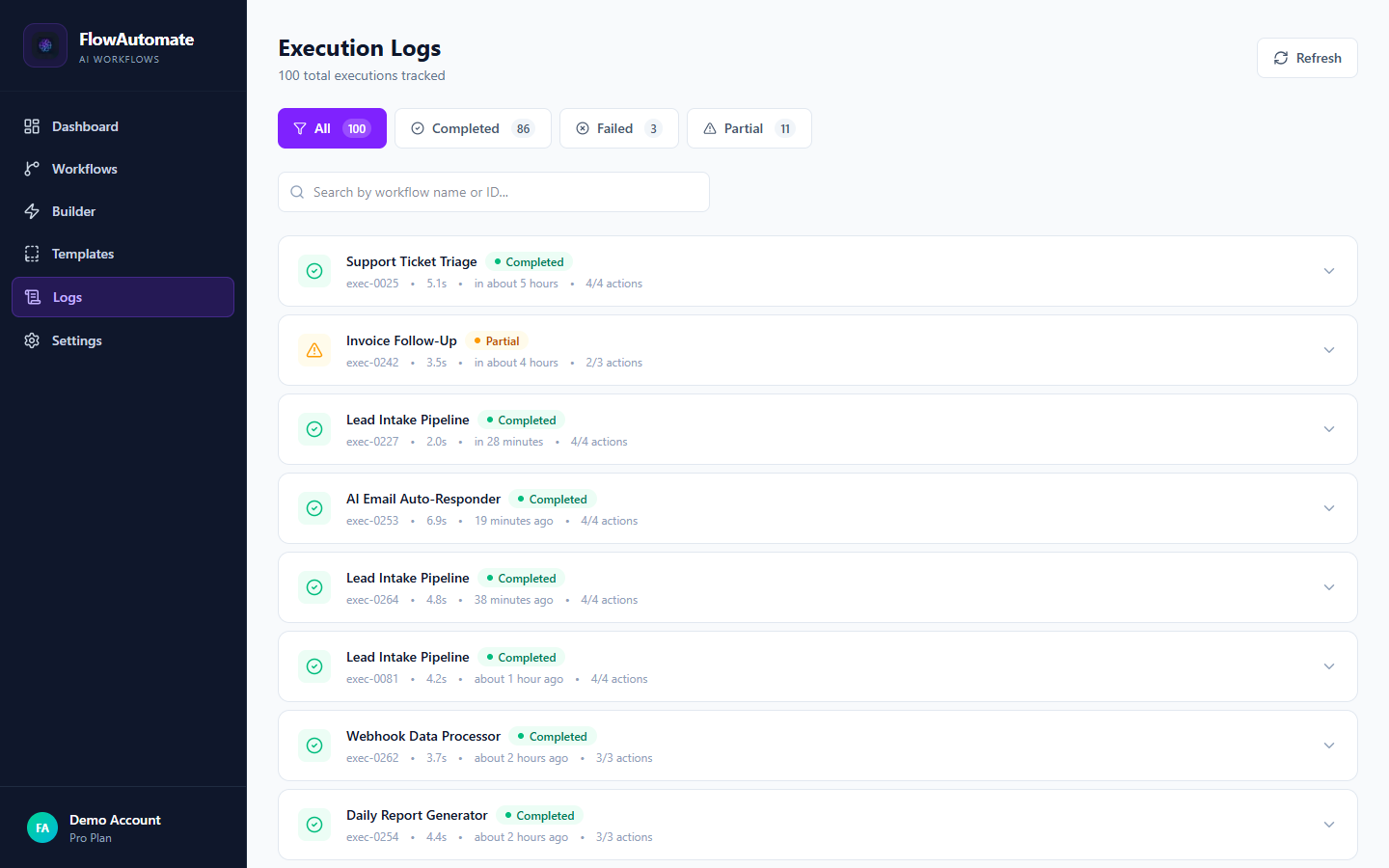The width and height of the screenshot is (1389, 868).
Task: Click the funnel icon in All filter
Action: click(x=300, y=128)
